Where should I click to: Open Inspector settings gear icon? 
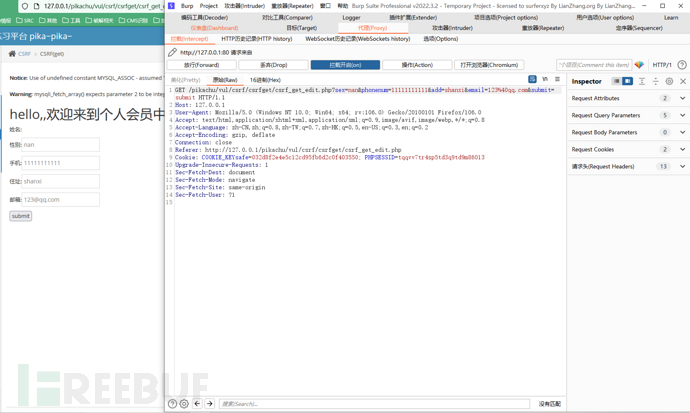(x=669, y=81)
